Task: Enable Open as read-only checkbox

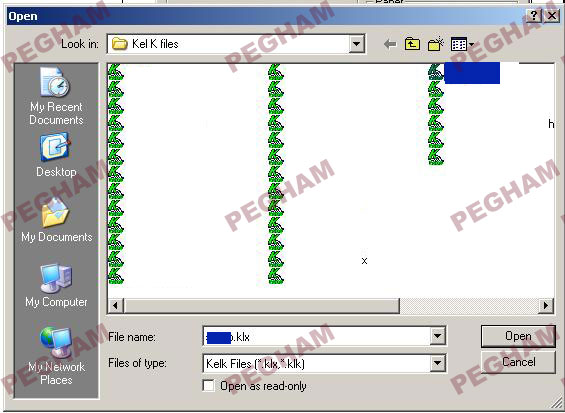Action: 209,386
